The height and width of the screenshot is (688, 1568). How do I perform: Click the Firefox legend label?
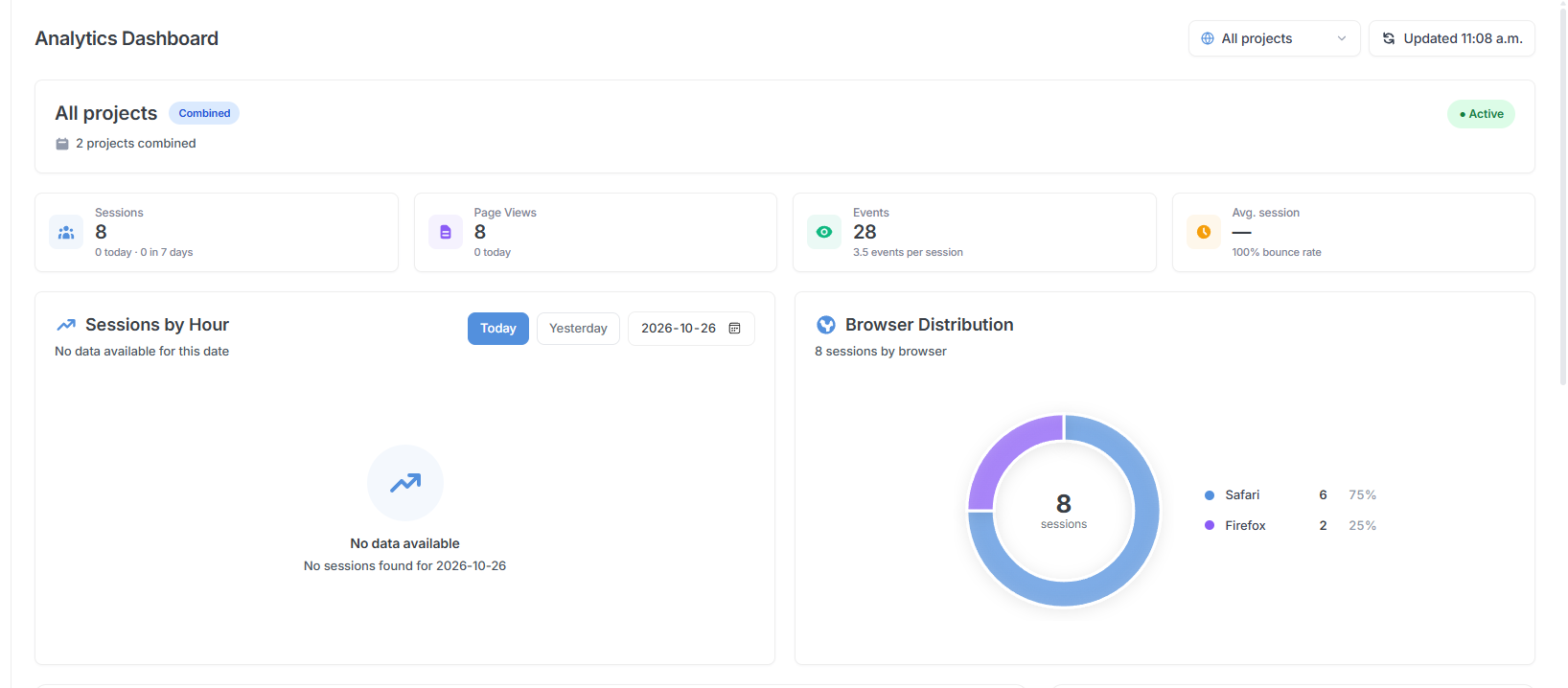point(1245,526)
